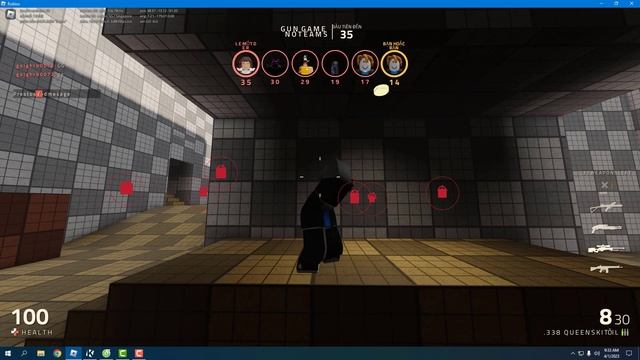Select gold-ringed player avatar scoring 14

(394, 63)
